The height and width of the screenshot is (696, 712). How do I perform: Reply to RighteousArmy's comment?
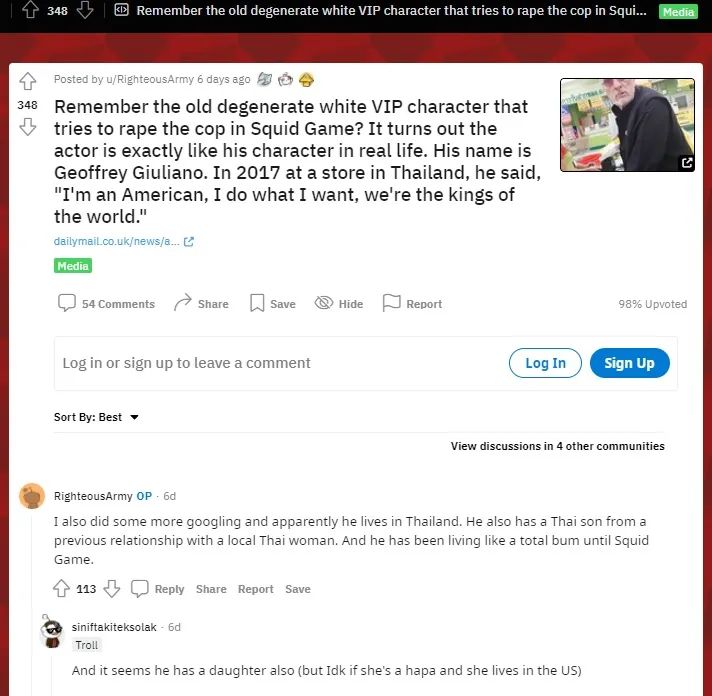158,588
